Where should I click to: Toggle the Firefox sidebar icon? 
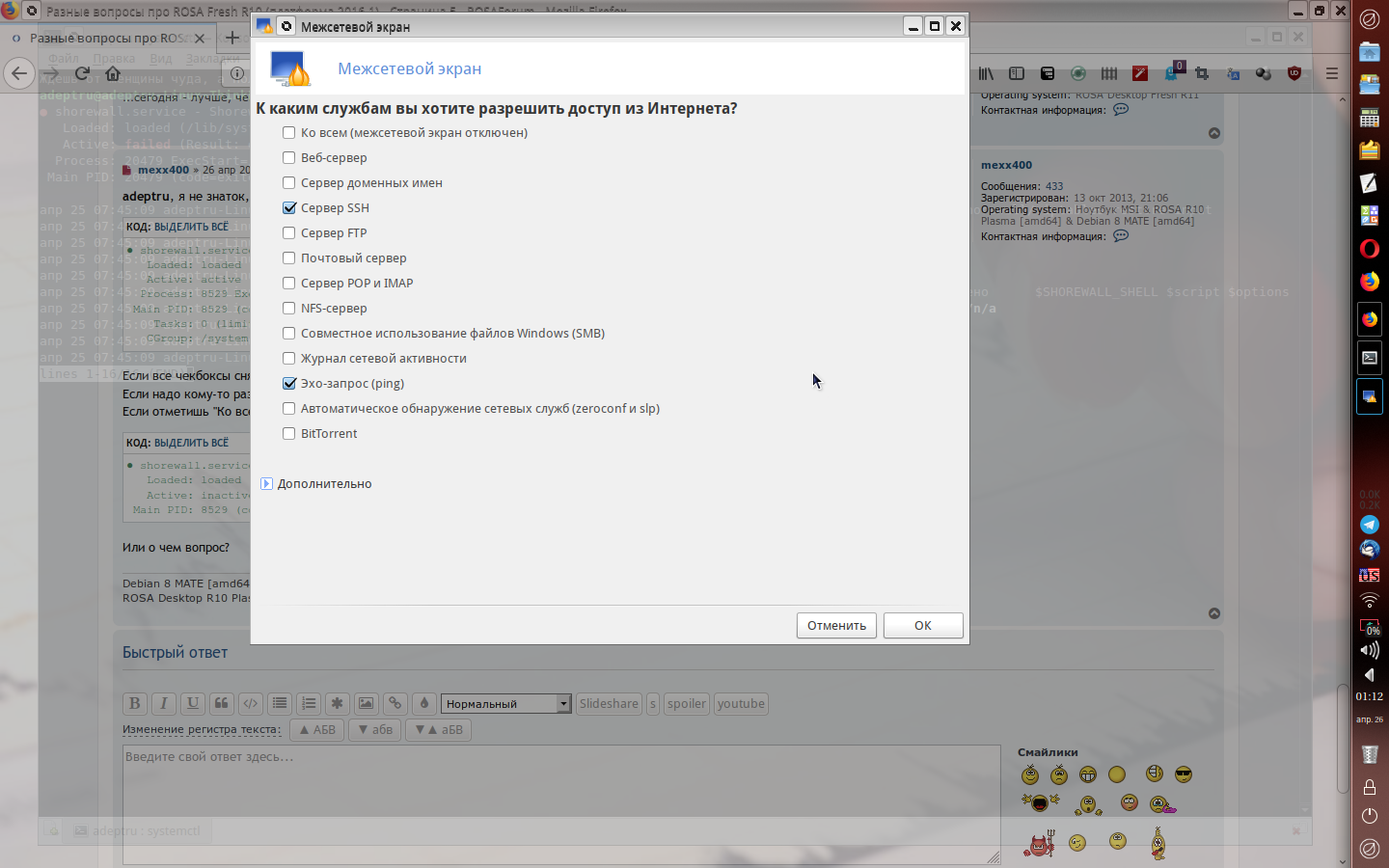[1017, 73]
